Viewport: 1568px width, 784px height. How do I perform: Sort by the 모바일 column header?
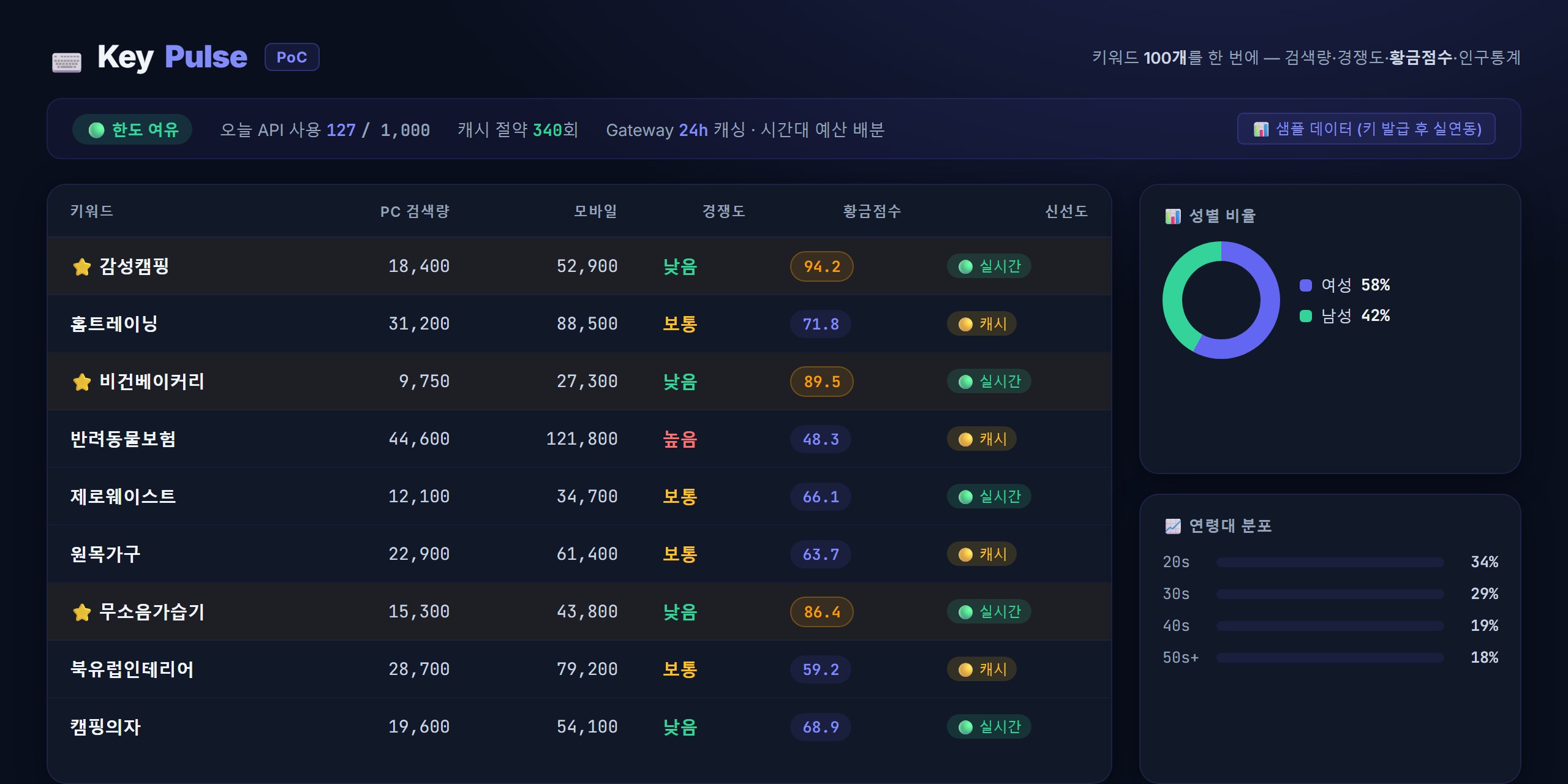[595, 211]
